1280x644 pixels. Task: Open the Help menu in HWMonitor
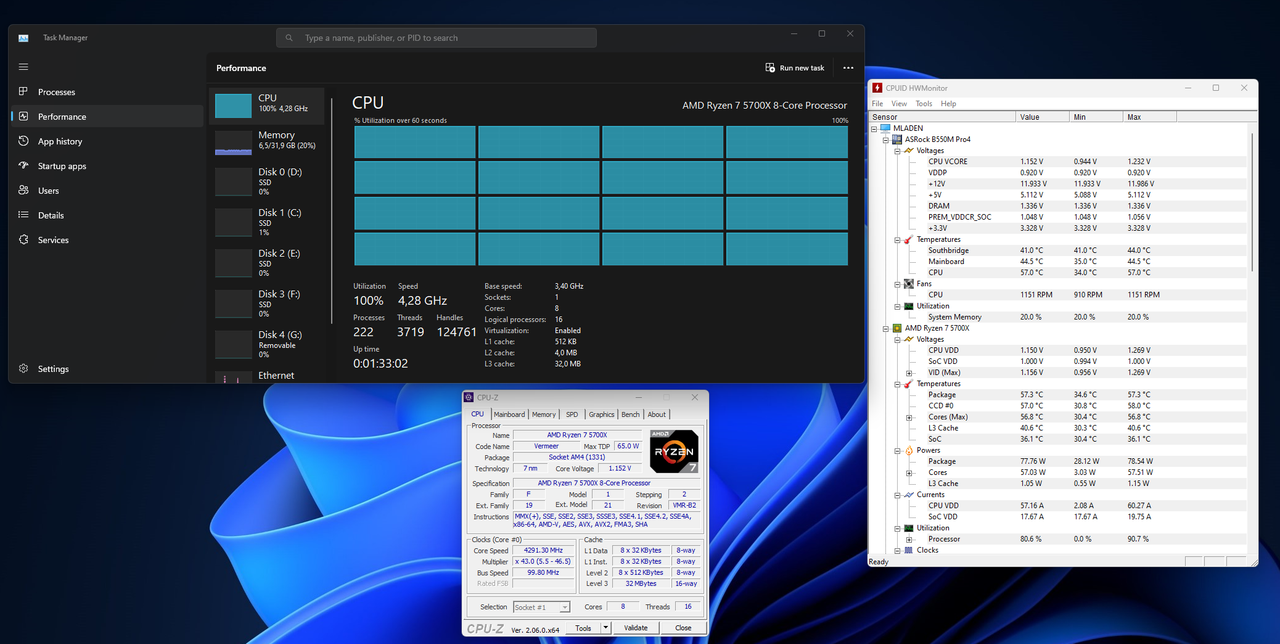(948, 104)
